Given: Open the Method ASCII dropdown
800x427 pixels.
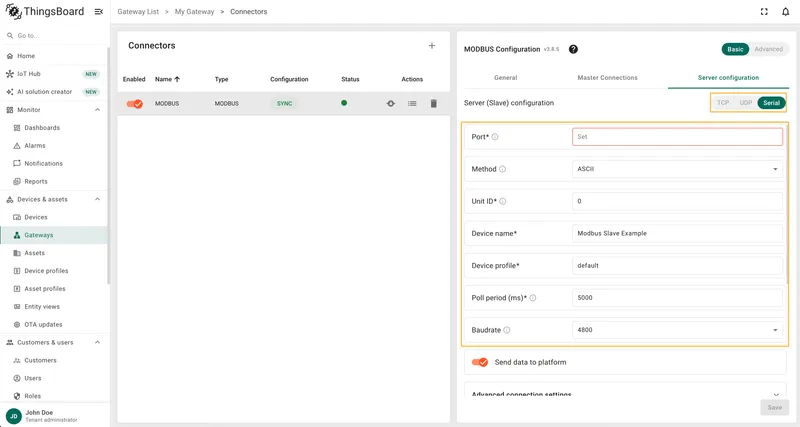Looking at the screenshot, I should 678,169.
